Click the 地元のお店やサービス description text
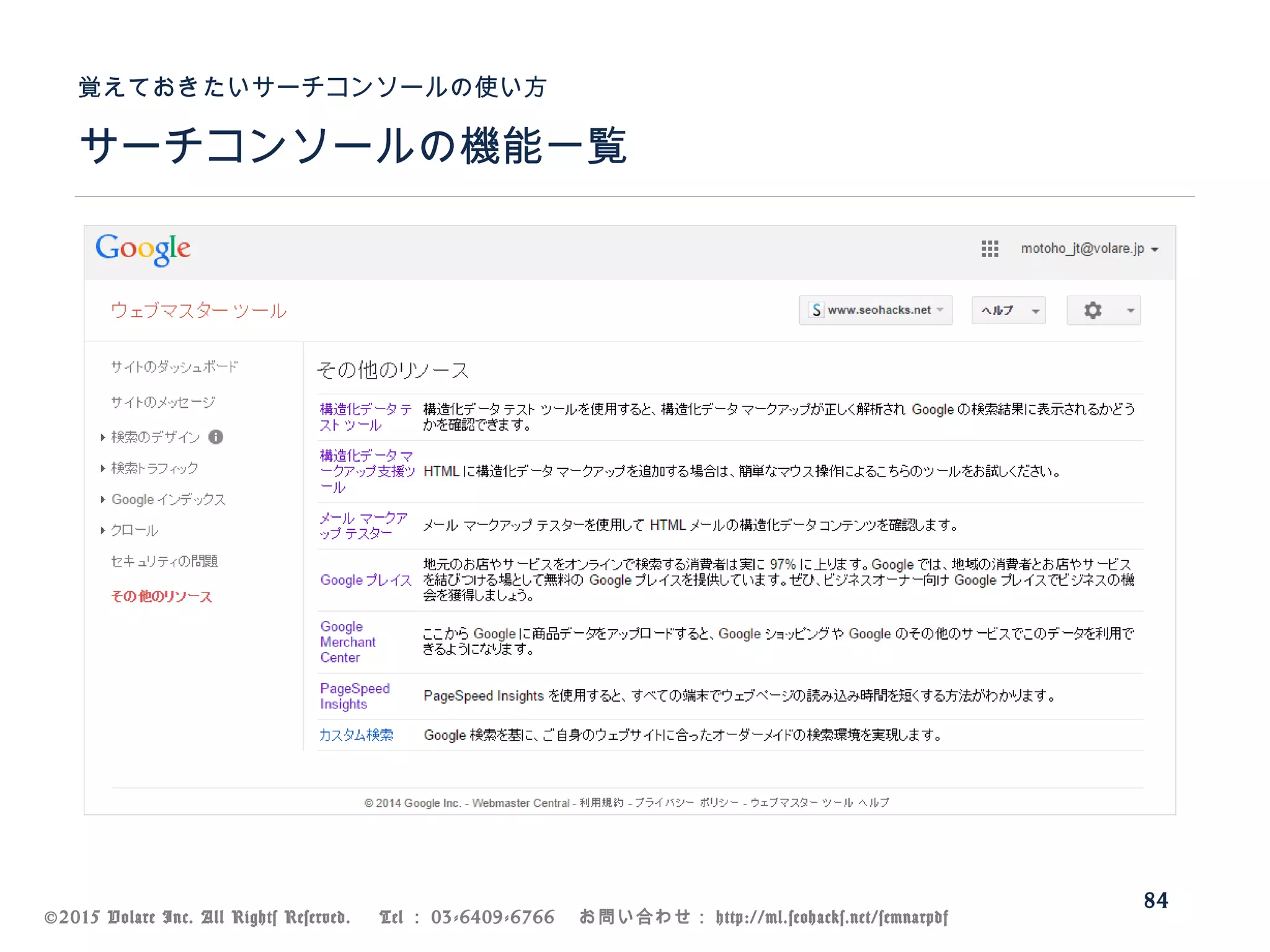The image size is (1270, 952). pyautogui.click(x=779, y=580)
